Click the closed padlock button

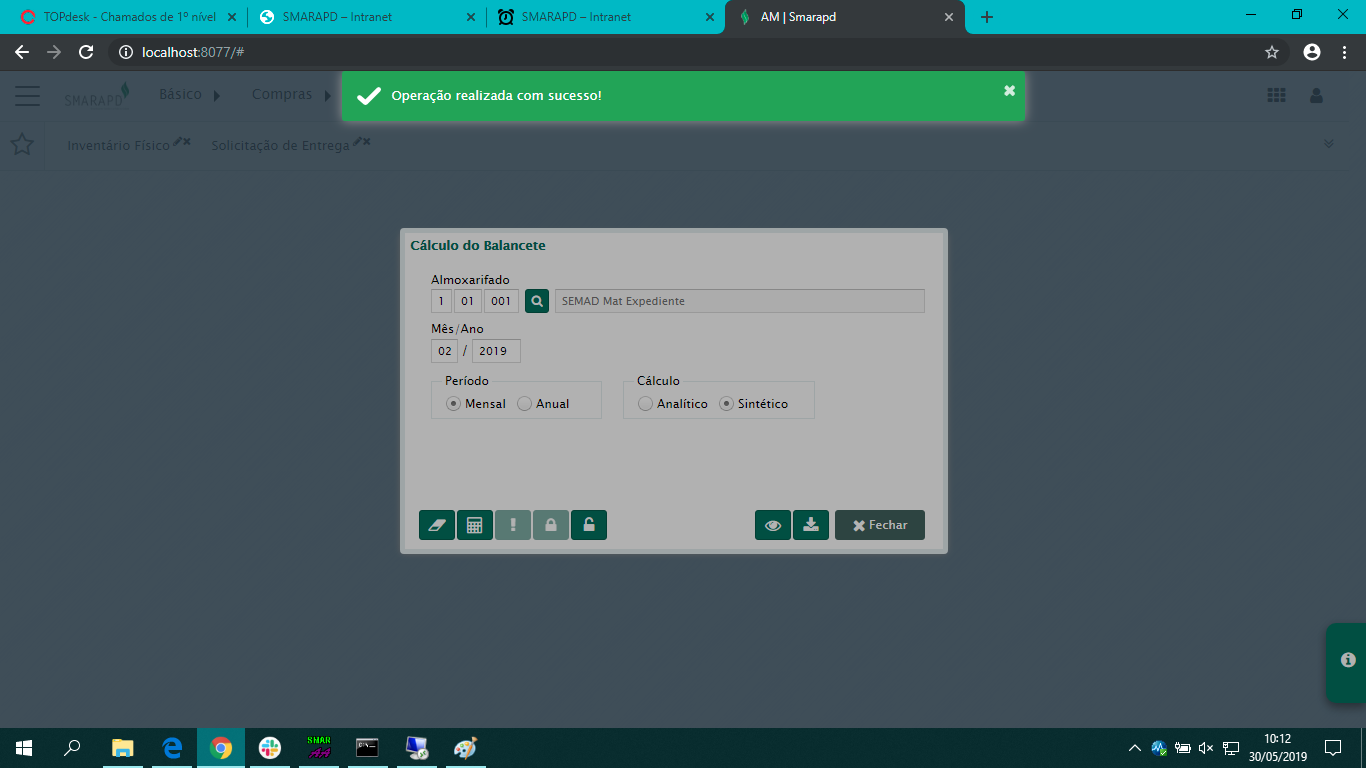point(551,525)
